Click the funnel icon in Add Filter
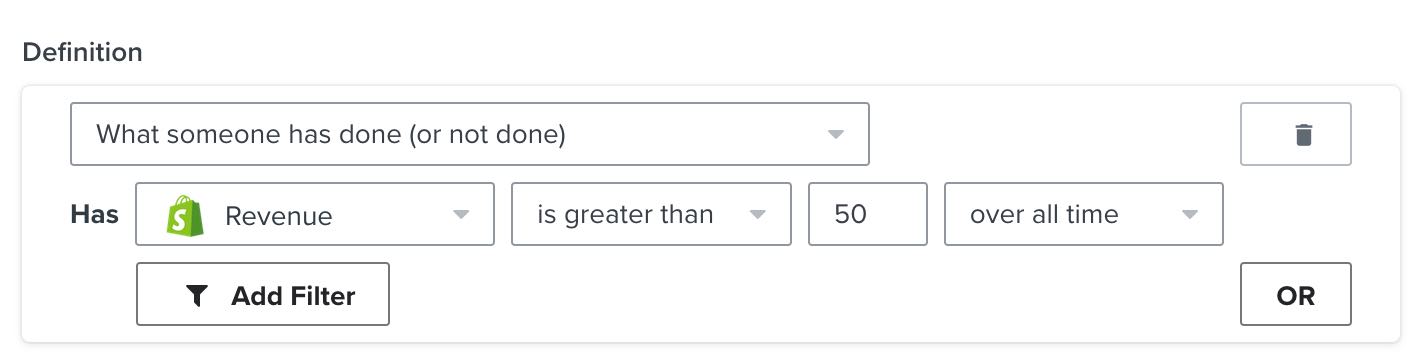 [x=197, y=295]
